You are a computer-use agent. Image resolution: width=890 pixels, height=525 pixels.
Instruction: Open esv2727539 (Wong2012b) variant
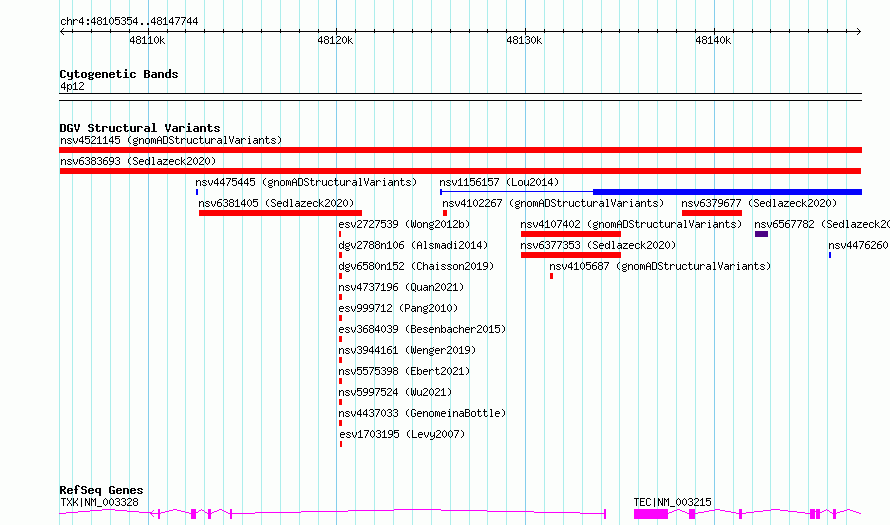(x=404, y=224)
